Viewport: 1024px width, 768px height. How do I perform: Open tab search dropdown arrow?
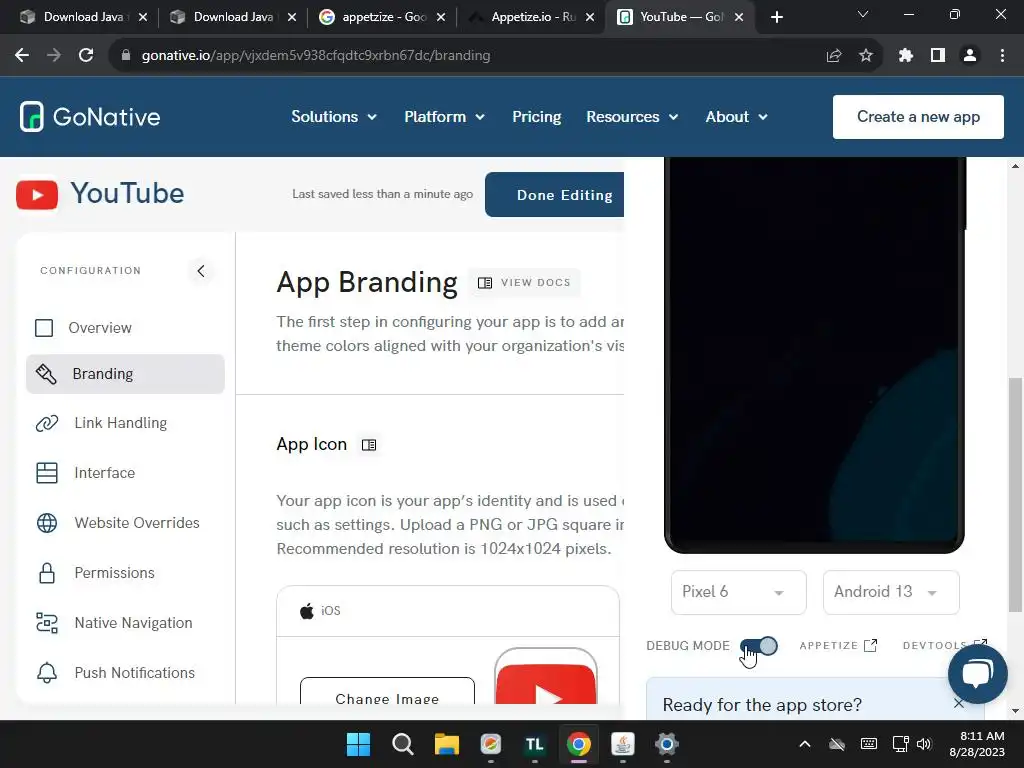863,14
